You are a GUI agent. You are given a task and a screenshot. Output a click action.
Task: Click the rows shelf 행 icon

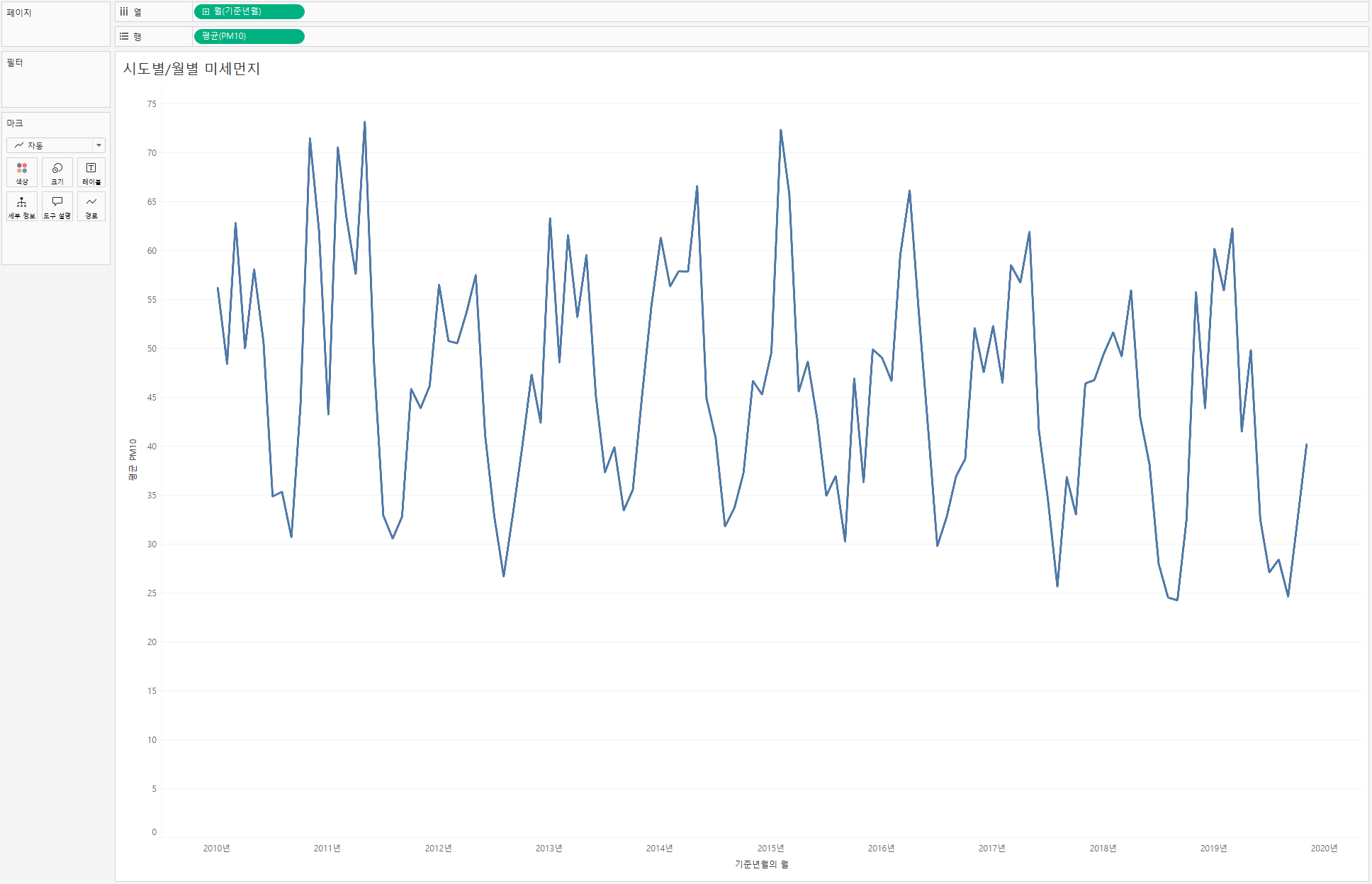[x=125, y=36]
